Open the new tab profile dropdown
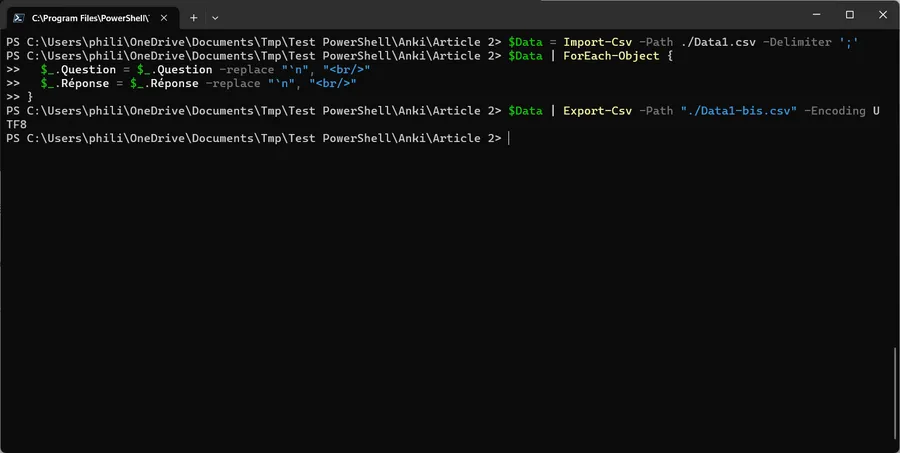 pos(215,17)
